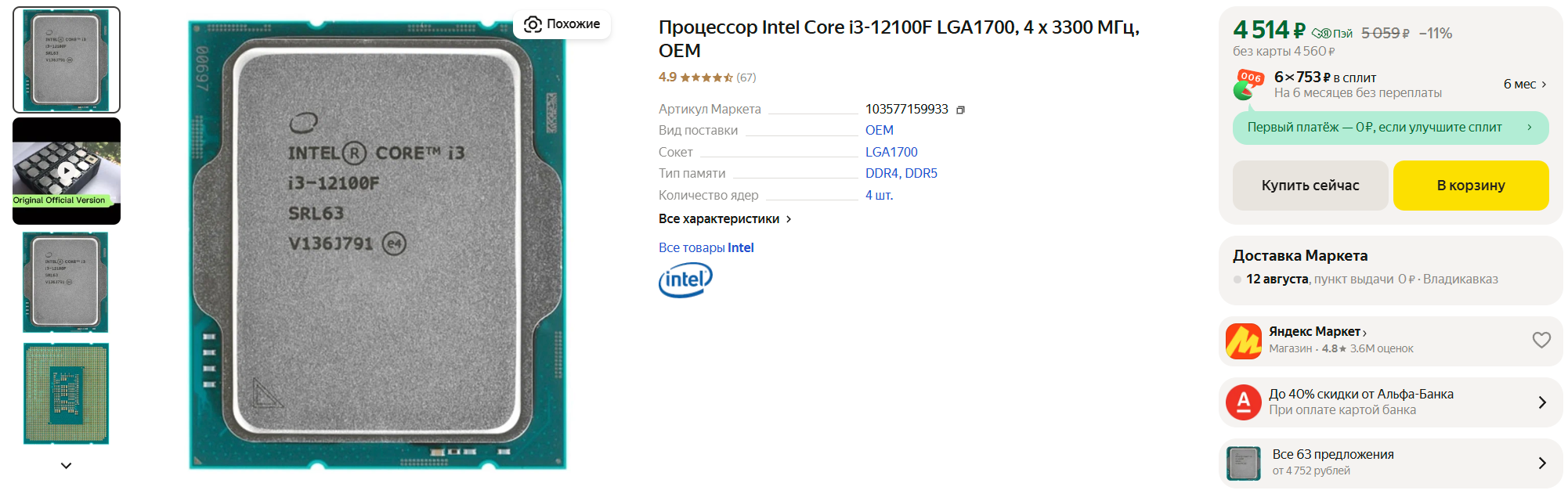
Task: Play the product video thumbnail
Action: point(67,171)
